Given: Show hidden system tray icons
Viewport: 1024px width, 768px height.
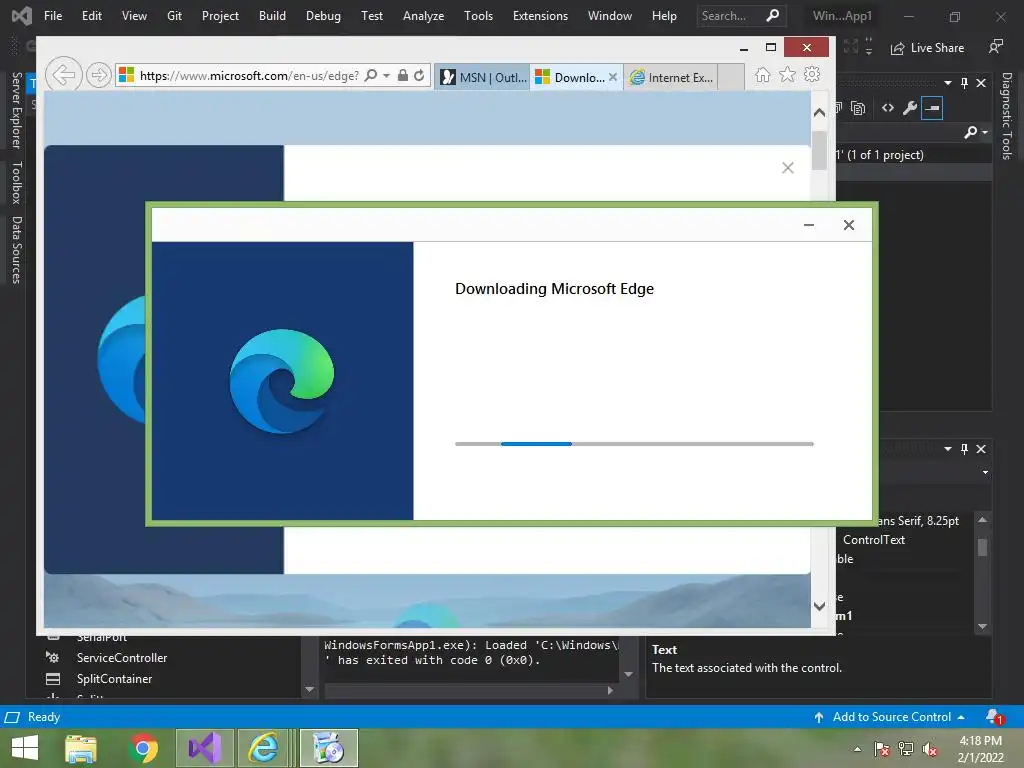Looking at the screenshot, I should (857, 749).
